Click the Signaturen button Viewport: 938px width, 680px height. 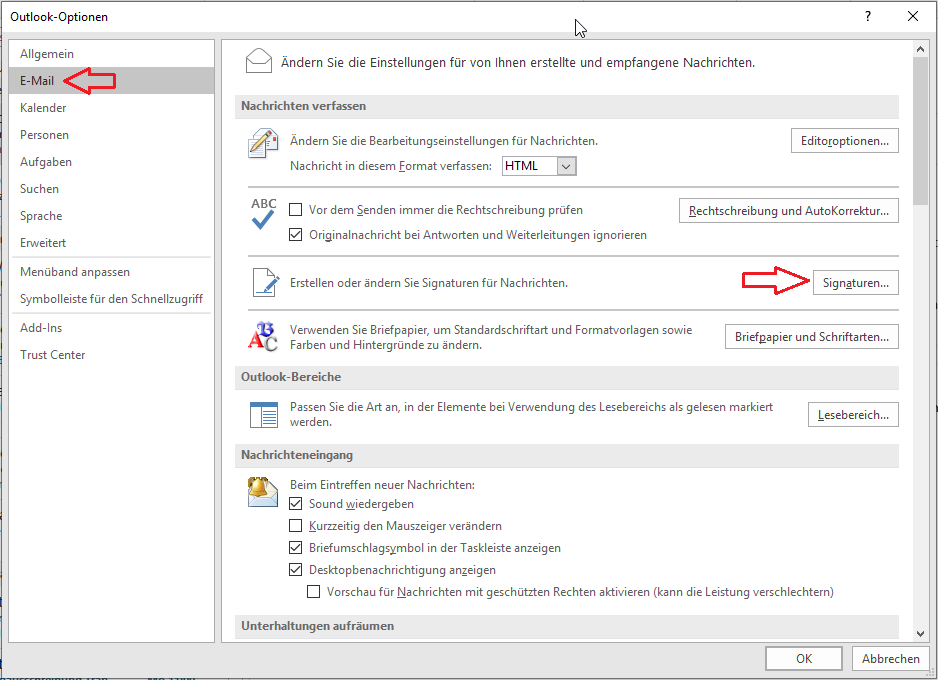(x=855, y=282)
